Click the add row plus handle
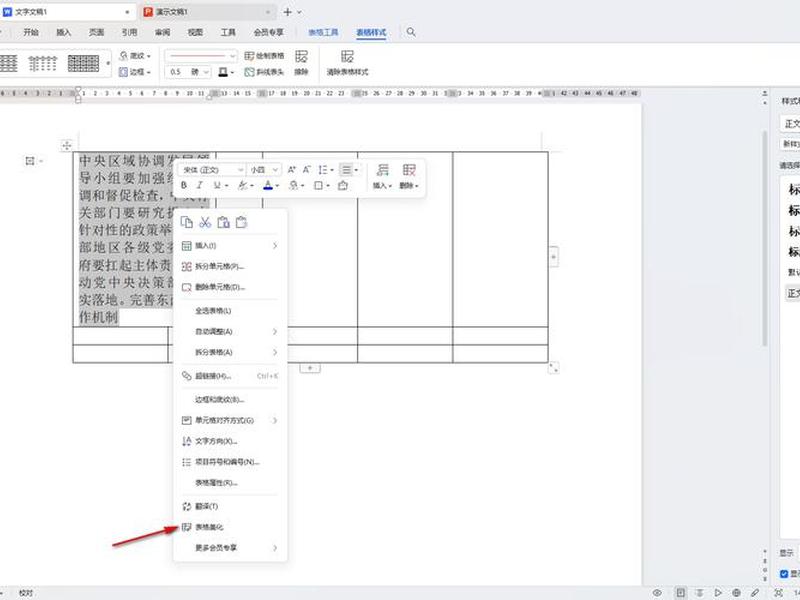Screen dimensions: 800x600 point(310,368)
